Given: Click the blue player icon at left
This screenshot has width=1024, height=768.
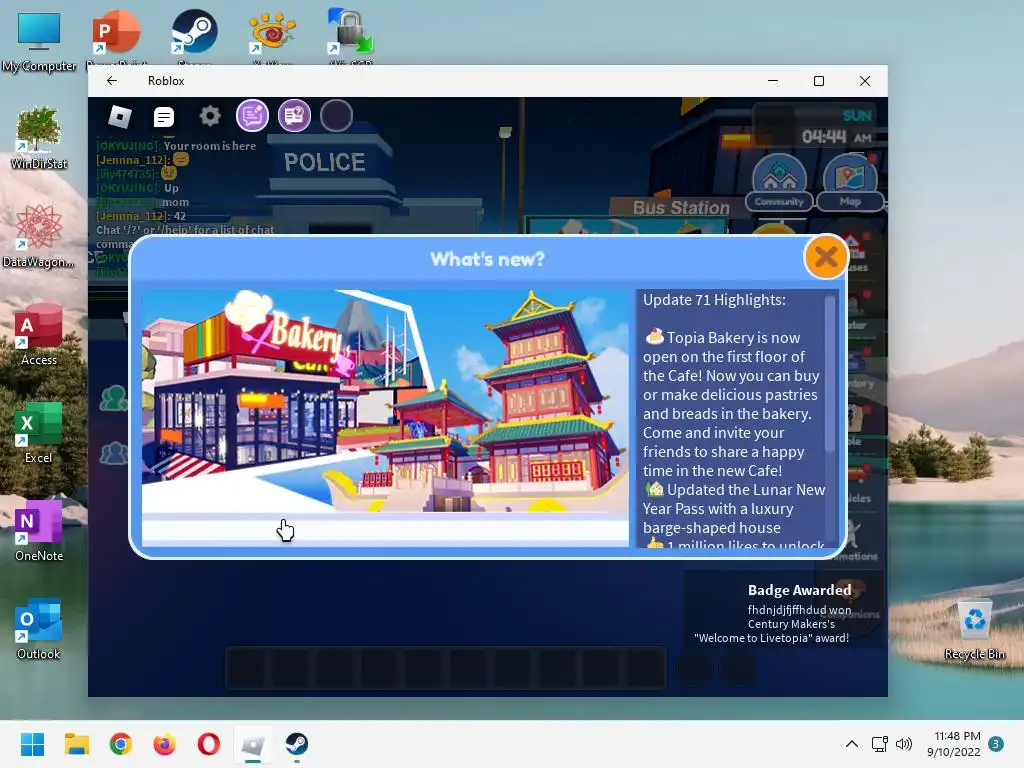Looking at the screenshot, I should [114, 453].
